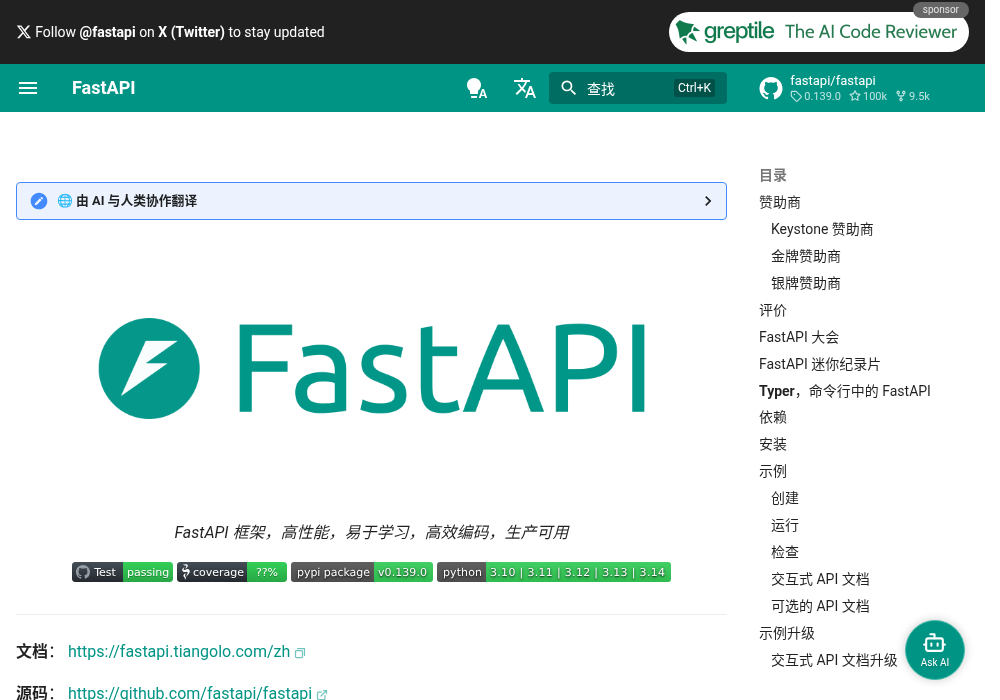Open the Ask AI chat button
Screen dimensions: 1000x700
(x=934, y=650)
